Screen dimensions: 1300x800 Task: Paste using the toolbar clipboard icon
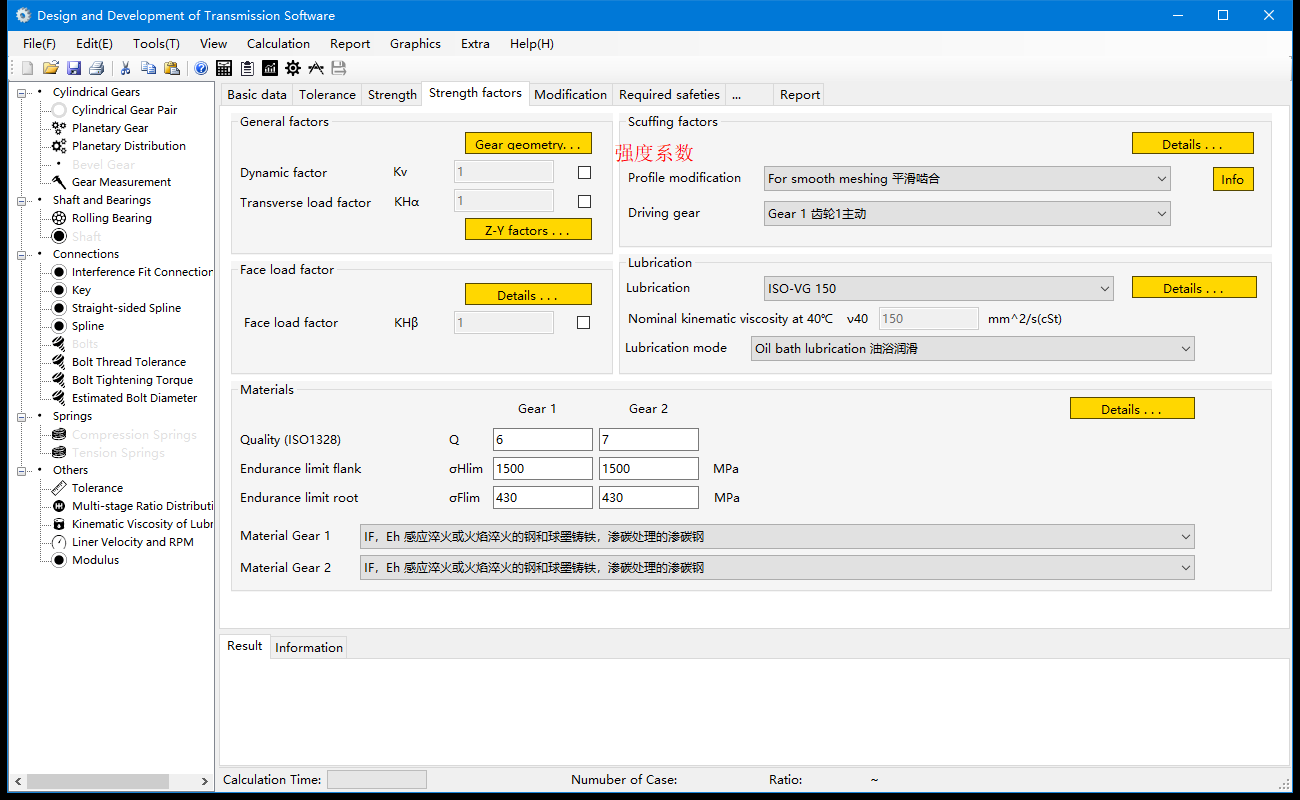tap(172, 68)
